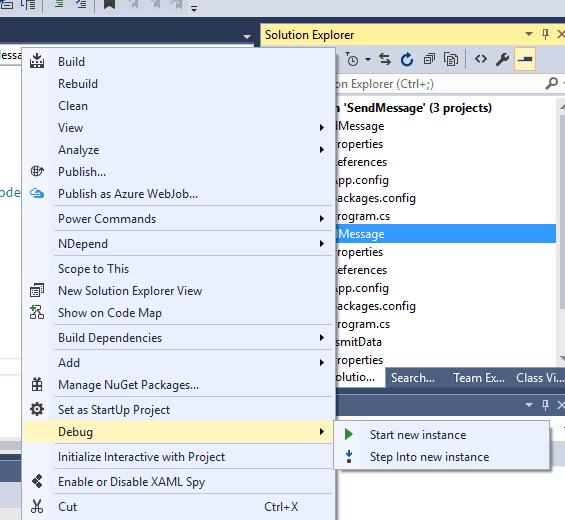Select Rebuild from the context menu
The image size is (565, 520).
178,84
